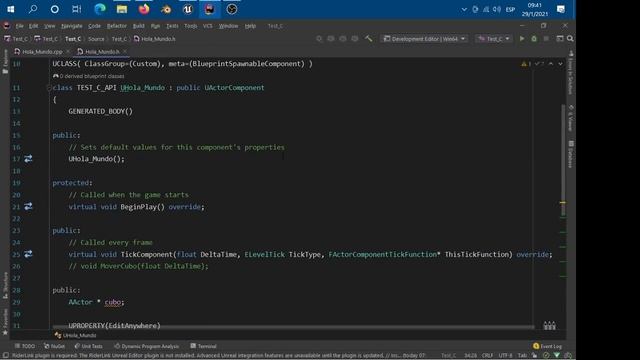Click the UTF-8 encoding indicator

(x=505, y=356)
